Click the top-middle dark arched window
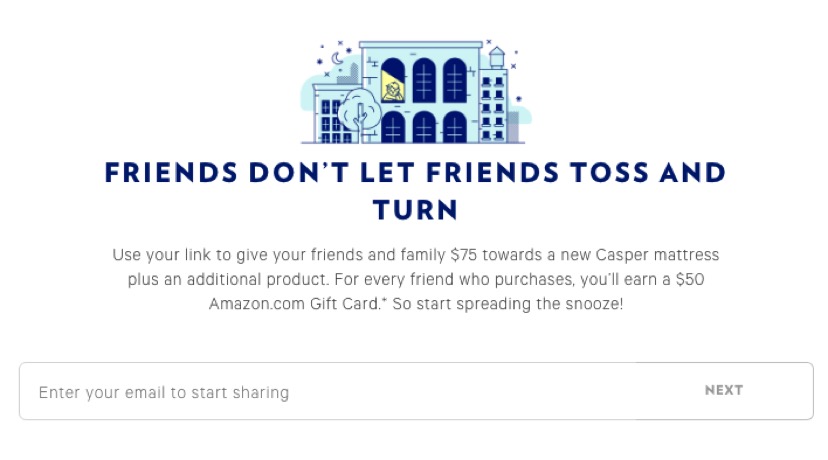This screenshot has height=460, width=828. coord(424,80)
